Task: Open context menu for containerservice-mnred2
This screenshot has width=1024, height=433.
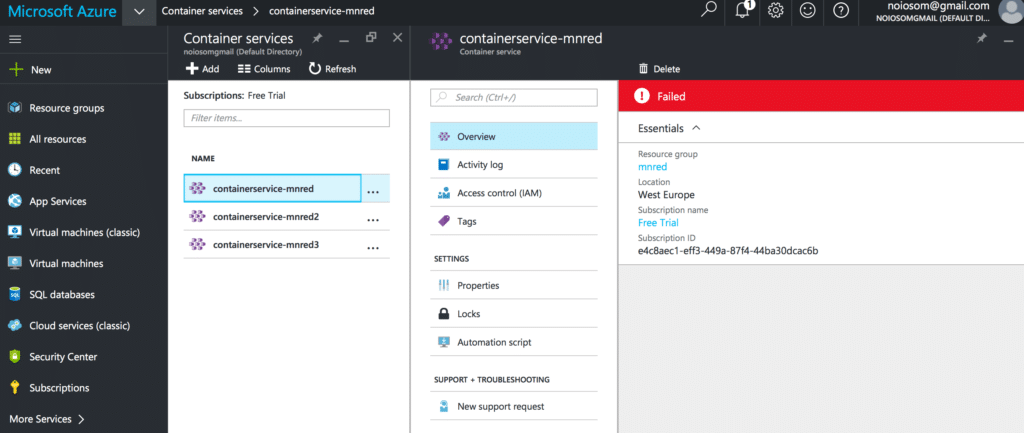Action: (373, 220)
